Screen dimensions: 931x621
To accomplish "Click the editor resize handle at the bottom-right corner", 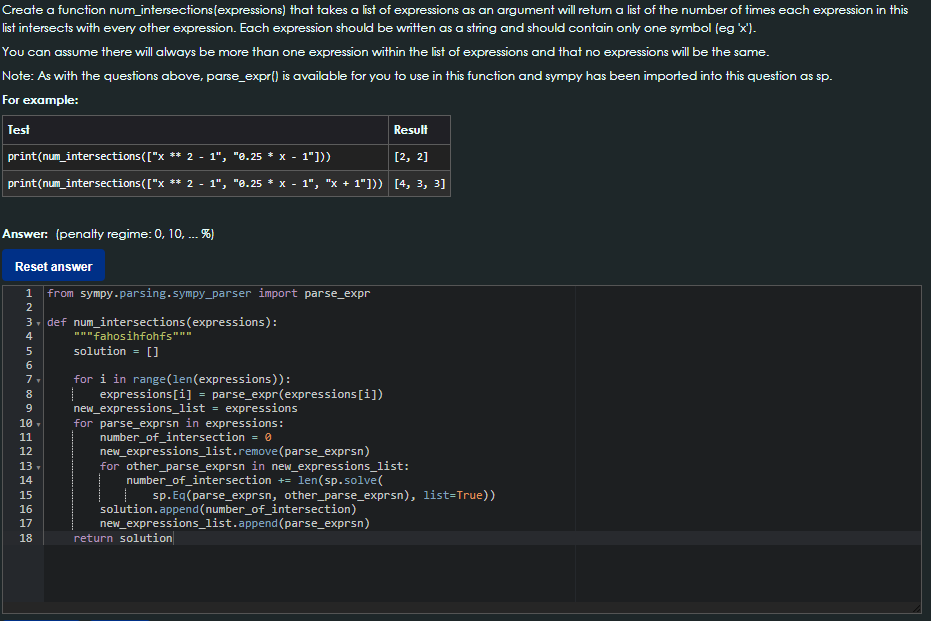I will pyautogui.click(x=917, y=608).
